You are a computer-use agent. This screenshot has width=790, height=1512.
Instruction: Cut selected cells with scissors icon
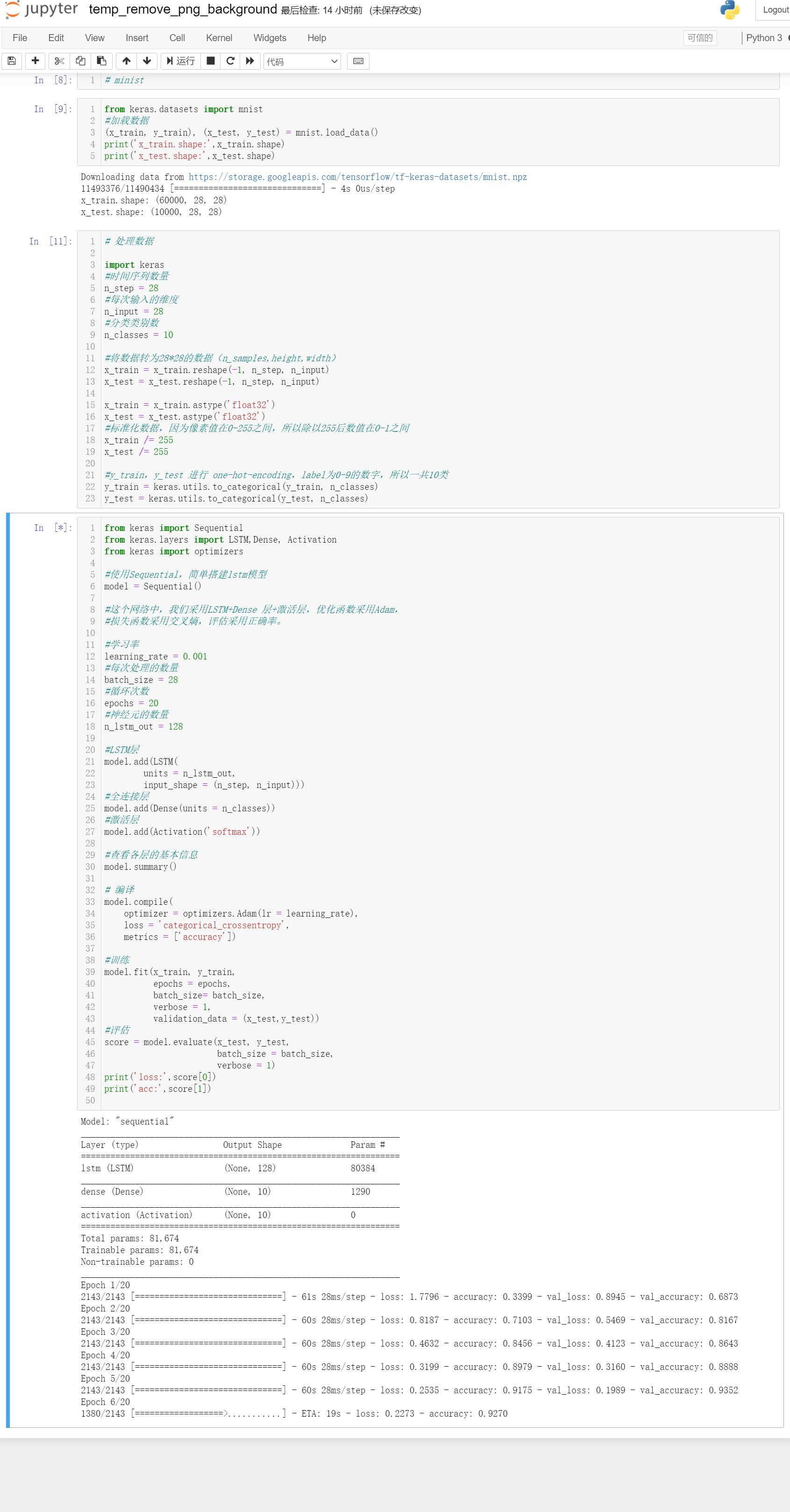pyautogui.click(x=59, y=61)
